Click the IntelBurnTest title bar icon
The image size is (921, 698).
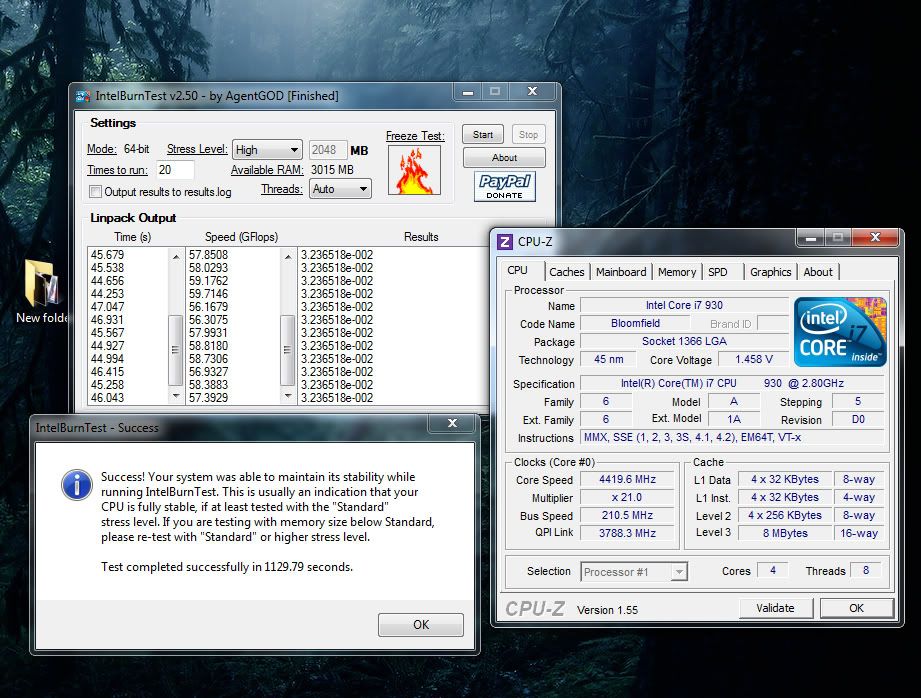[82, 96]
